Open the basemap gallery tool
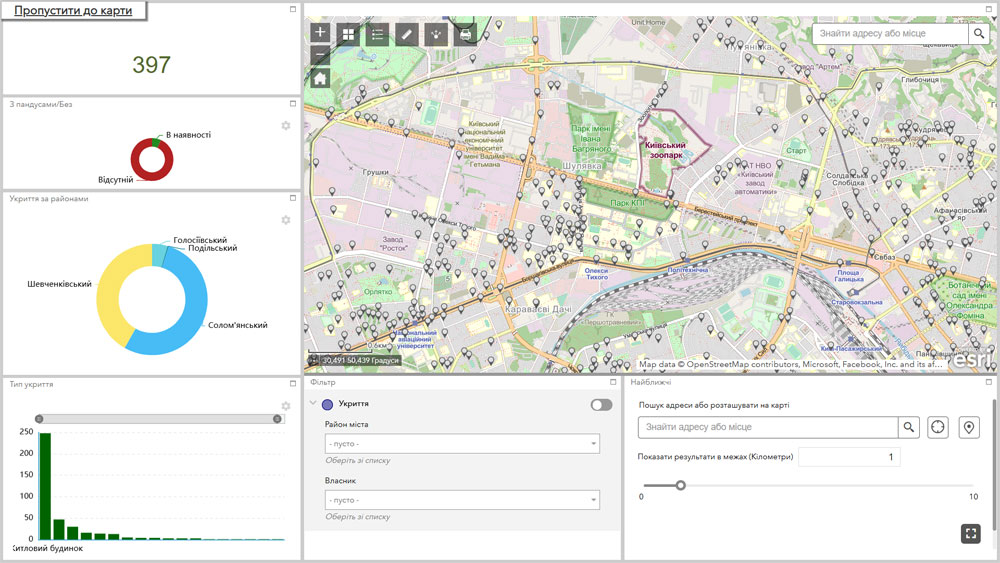 tap(348, 34)
